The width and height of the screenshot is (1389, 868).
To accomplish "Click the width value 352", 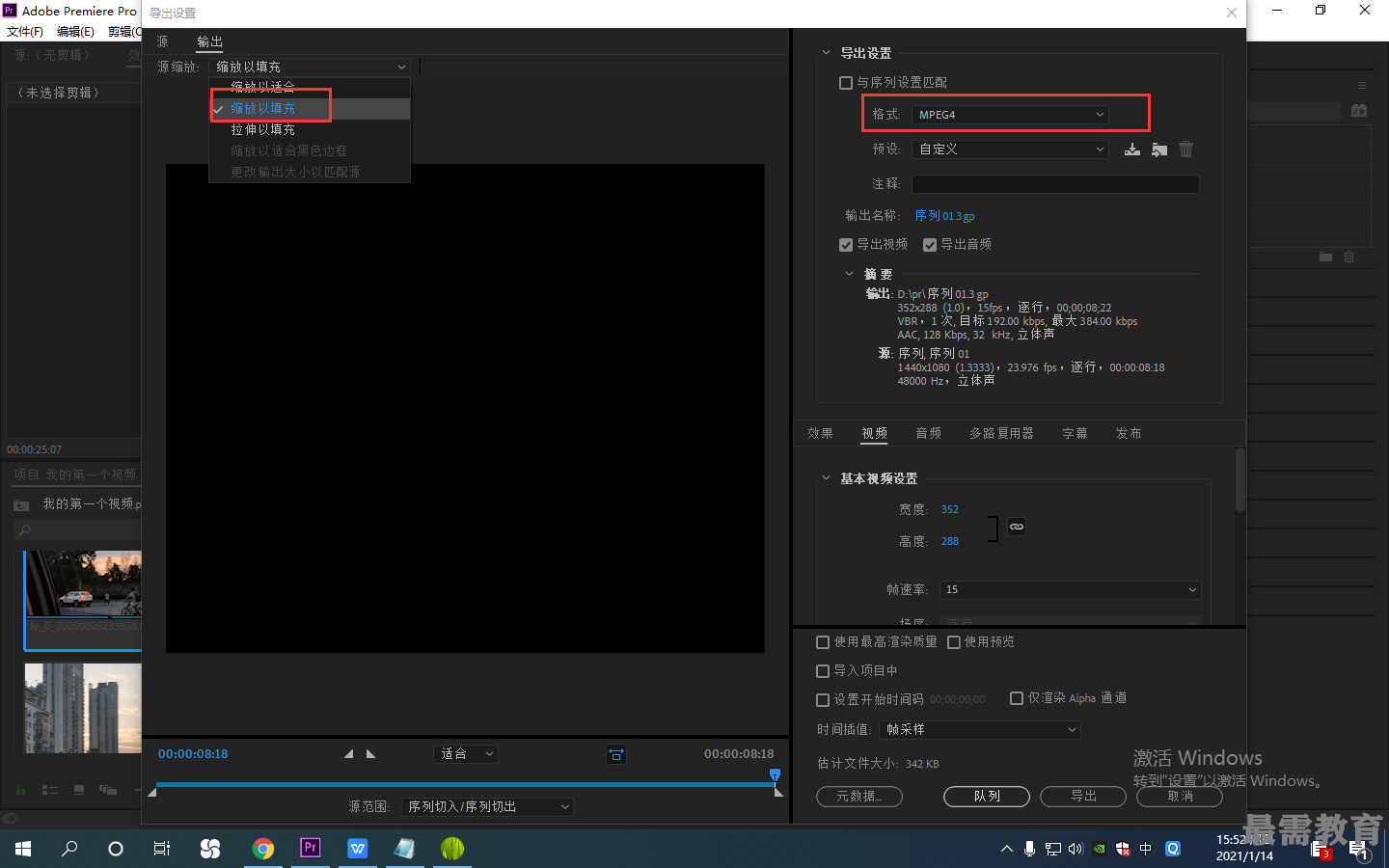I will tap(950, 509).
